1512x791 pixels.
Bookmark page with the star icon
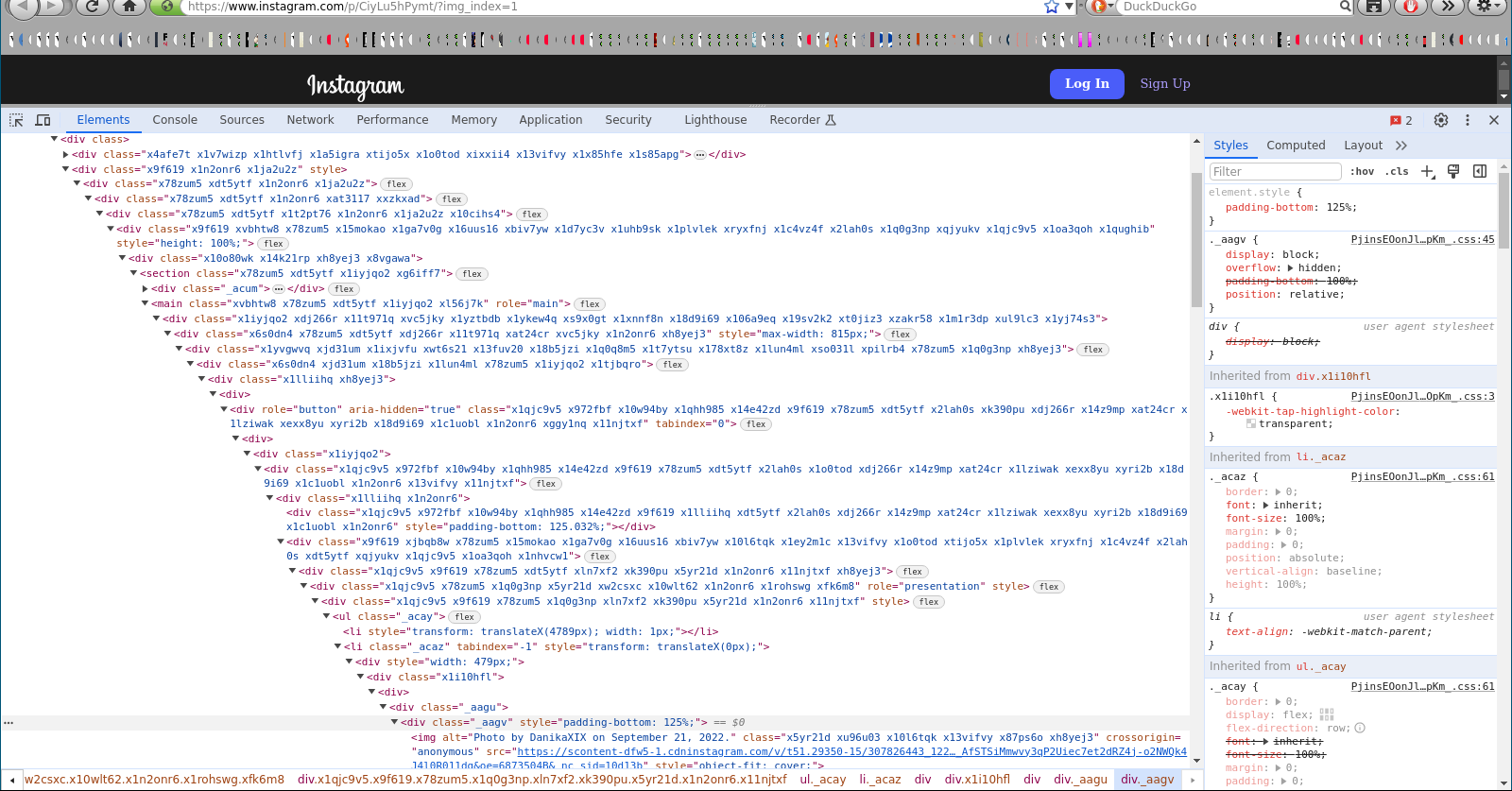coord(1052,7)
